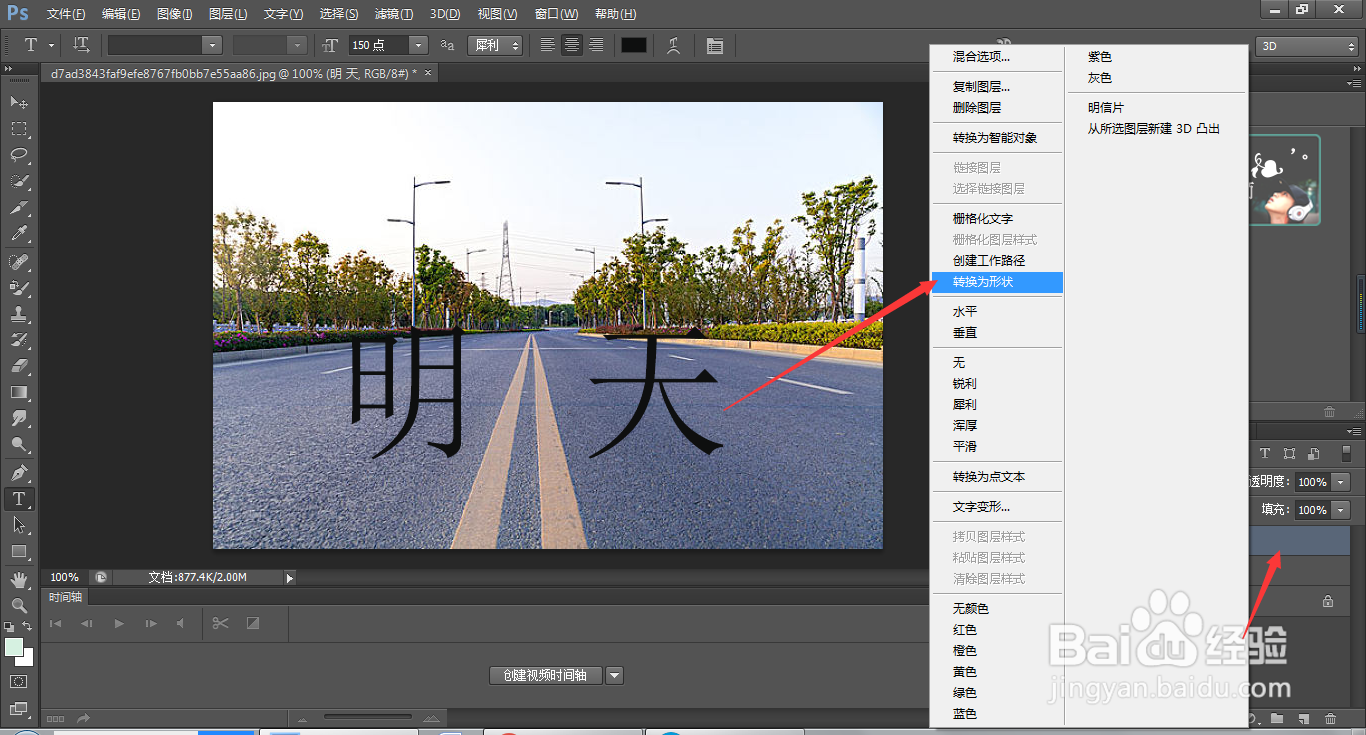Open the opacity percentage dropdown

(1340, 481)
